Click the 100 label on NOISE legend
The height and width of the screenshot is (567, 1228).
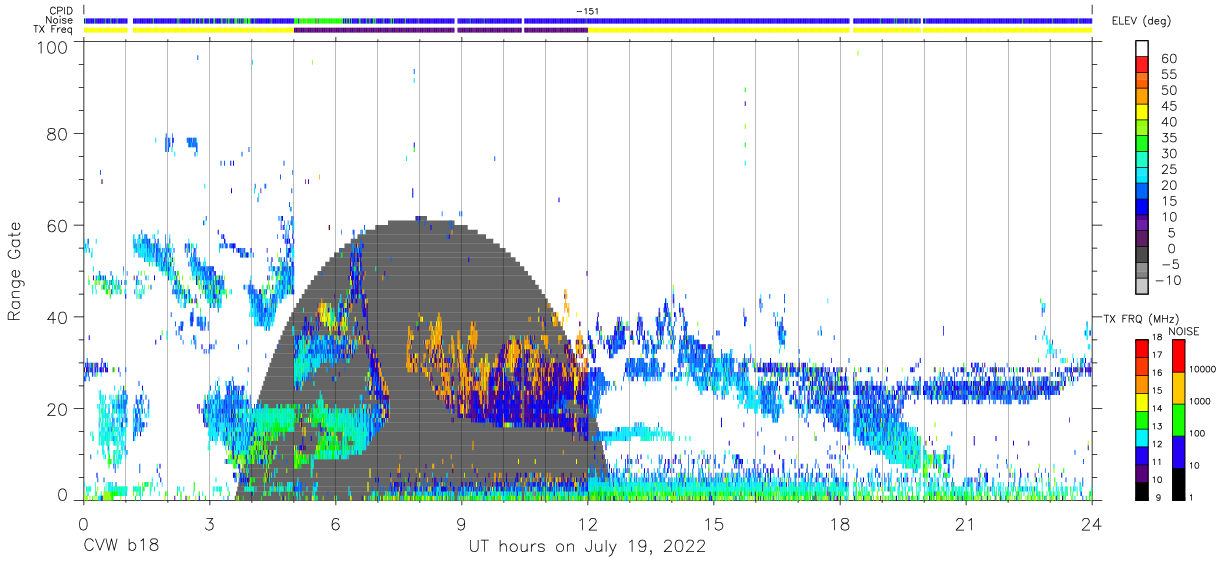(x=1198, y=433)
